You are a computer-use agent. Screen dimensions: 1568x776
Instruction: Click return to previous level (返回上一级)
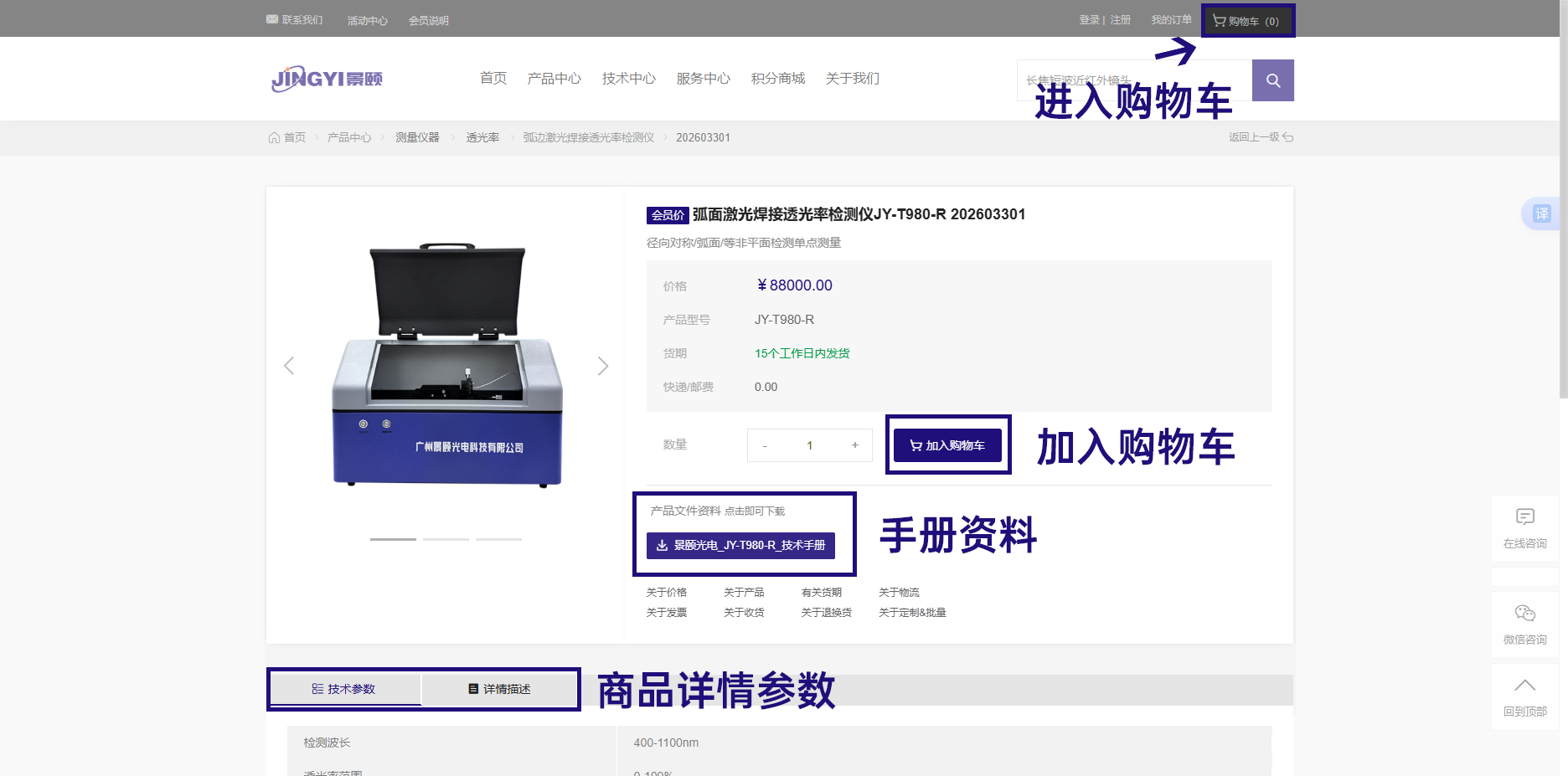[1260, 137]
